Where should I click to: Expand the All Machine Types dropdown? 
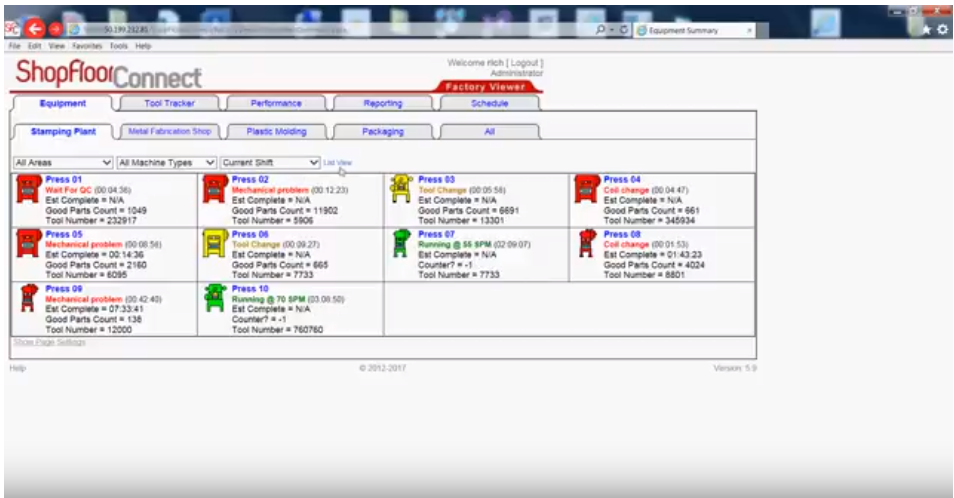point(166,162)
